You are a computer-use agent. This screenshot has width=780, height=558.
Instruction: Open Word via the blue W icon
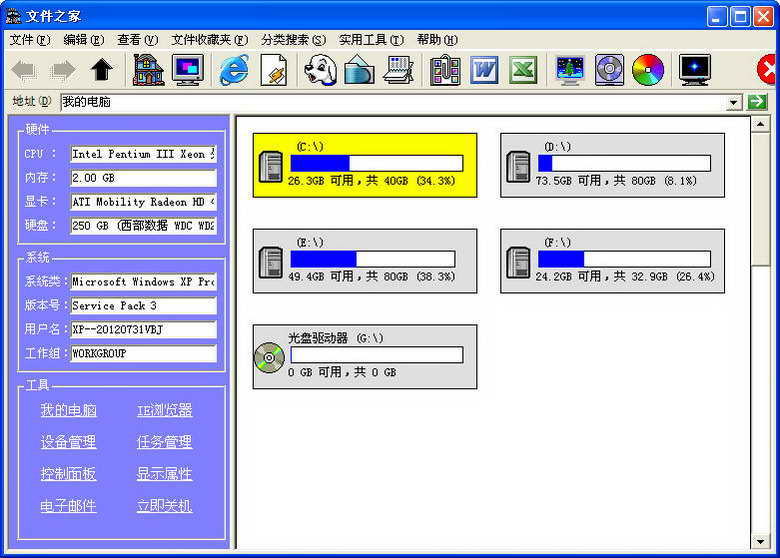point(484,70)
